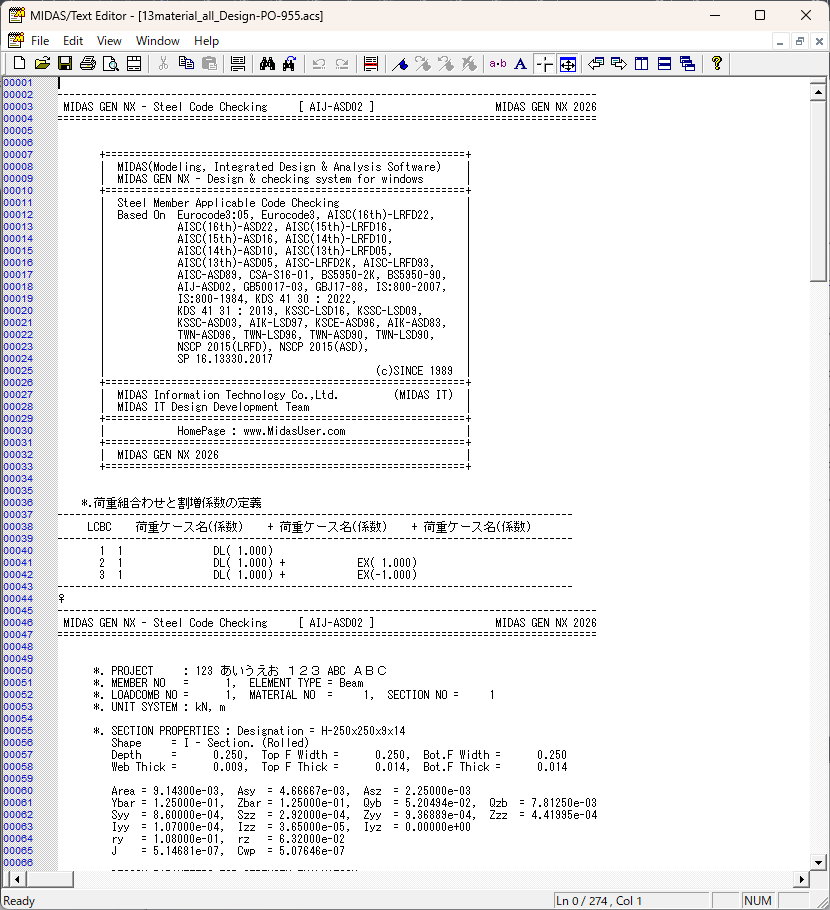The height and width of the screenshot is (910, 830).
Task: Go to next bookmark flag icon
Action: [423, 63]
